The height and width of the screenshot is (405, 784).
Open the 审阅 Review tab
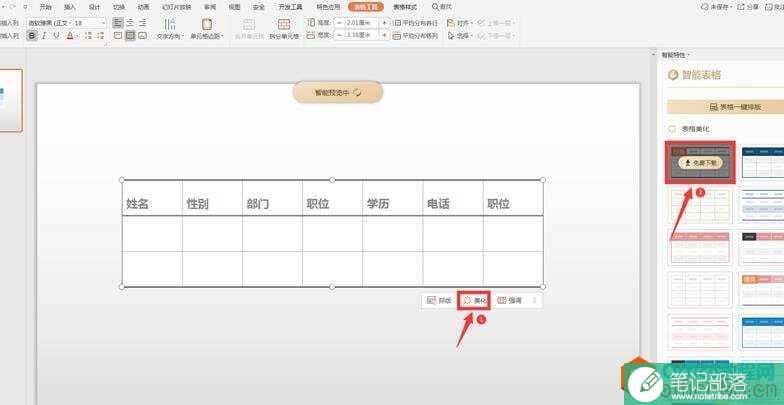click(210, 7)
